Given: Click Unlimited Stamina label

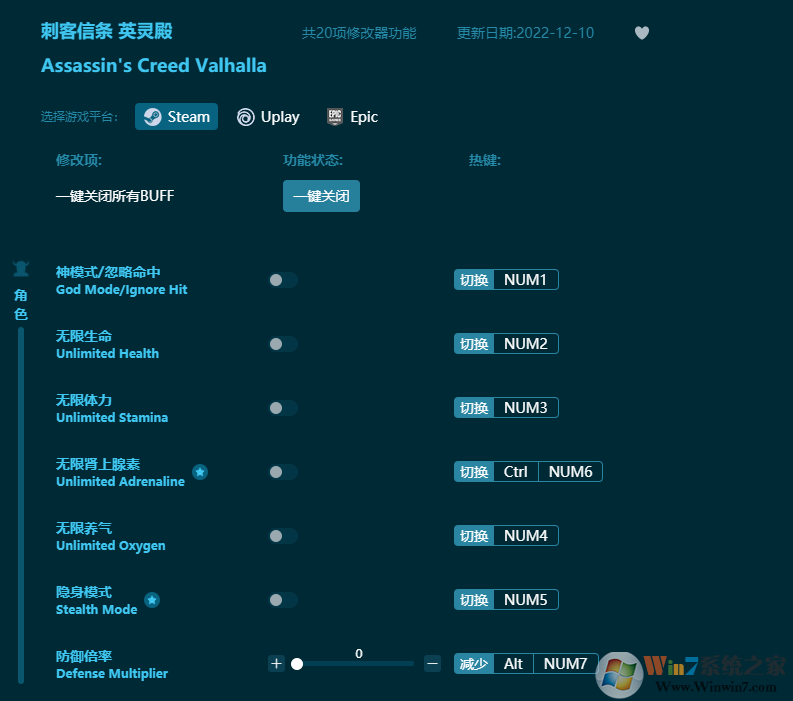Looking at the screenshot, I should tap(112, 418).
